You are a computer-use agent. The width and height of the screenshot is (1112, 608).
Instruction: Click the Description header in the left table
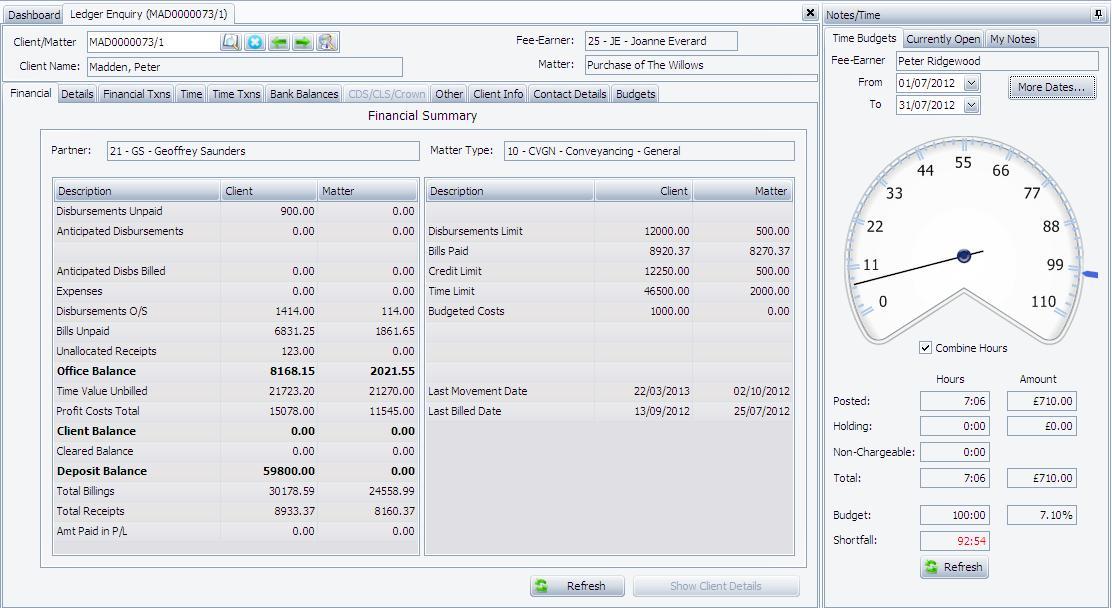pos(137,191)
